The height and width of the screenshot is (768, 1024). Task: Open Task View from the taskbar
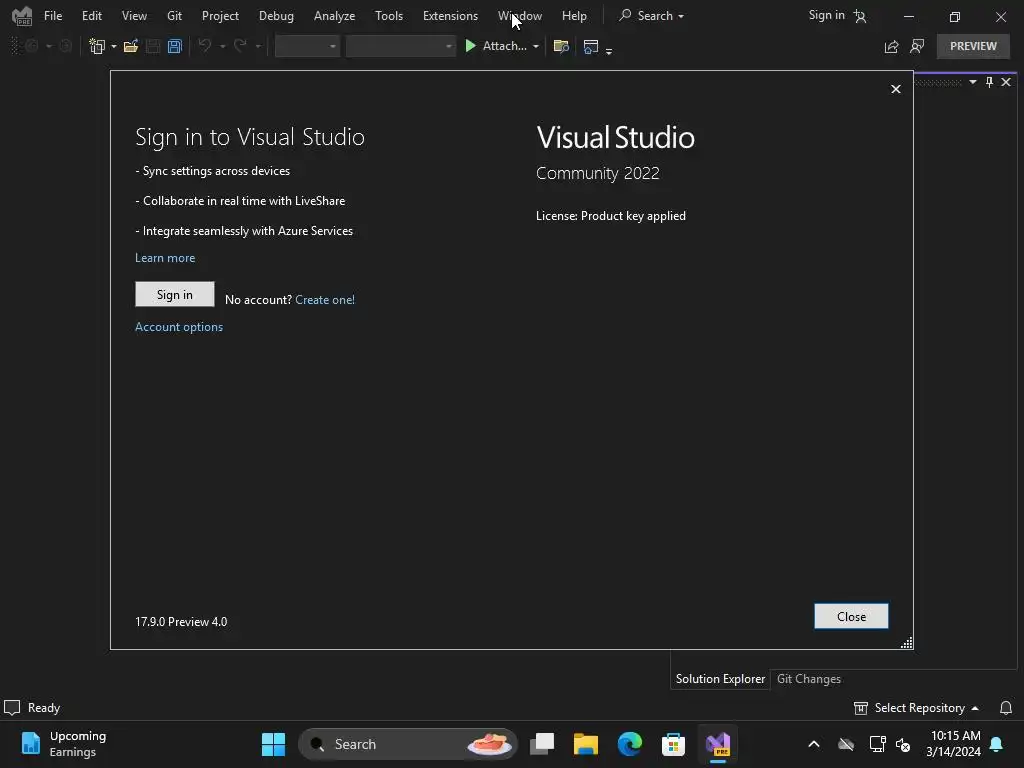[542, 744]
